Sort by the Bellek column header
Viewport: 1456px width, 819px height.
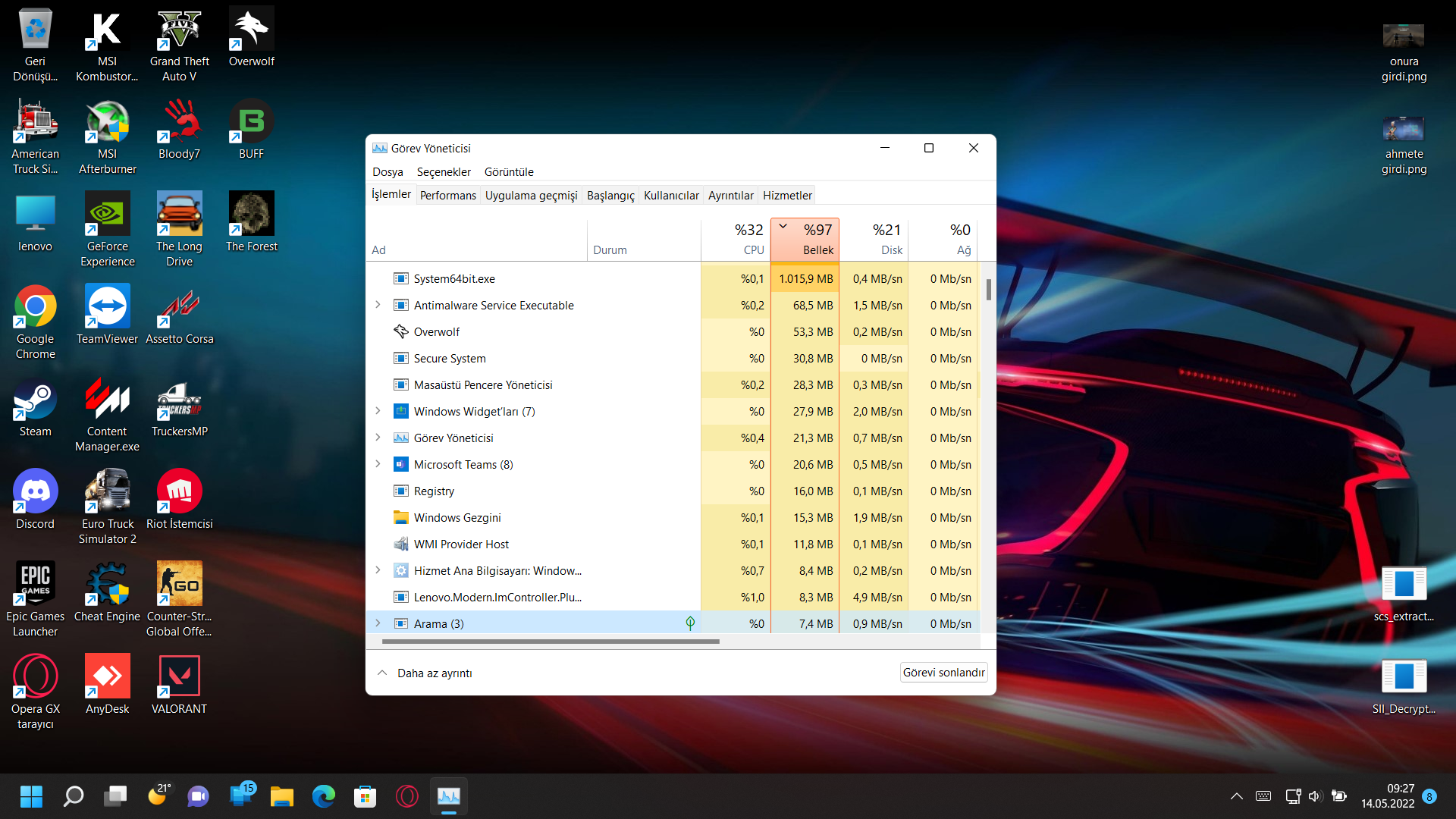[x=805, y=240]
